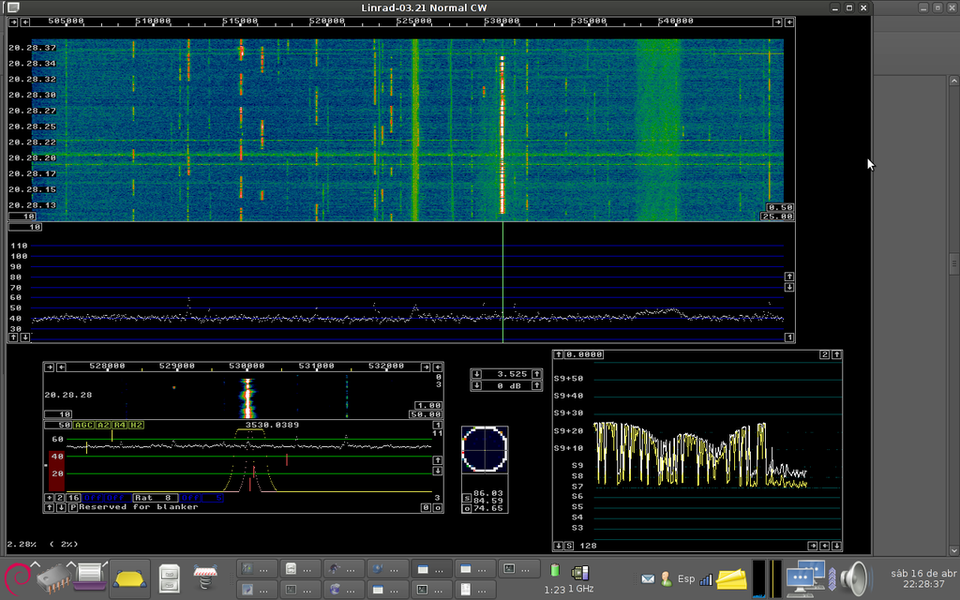Click the file cabinet launcher icon
This screenshot has height=600, width=960.
point(170,578)
